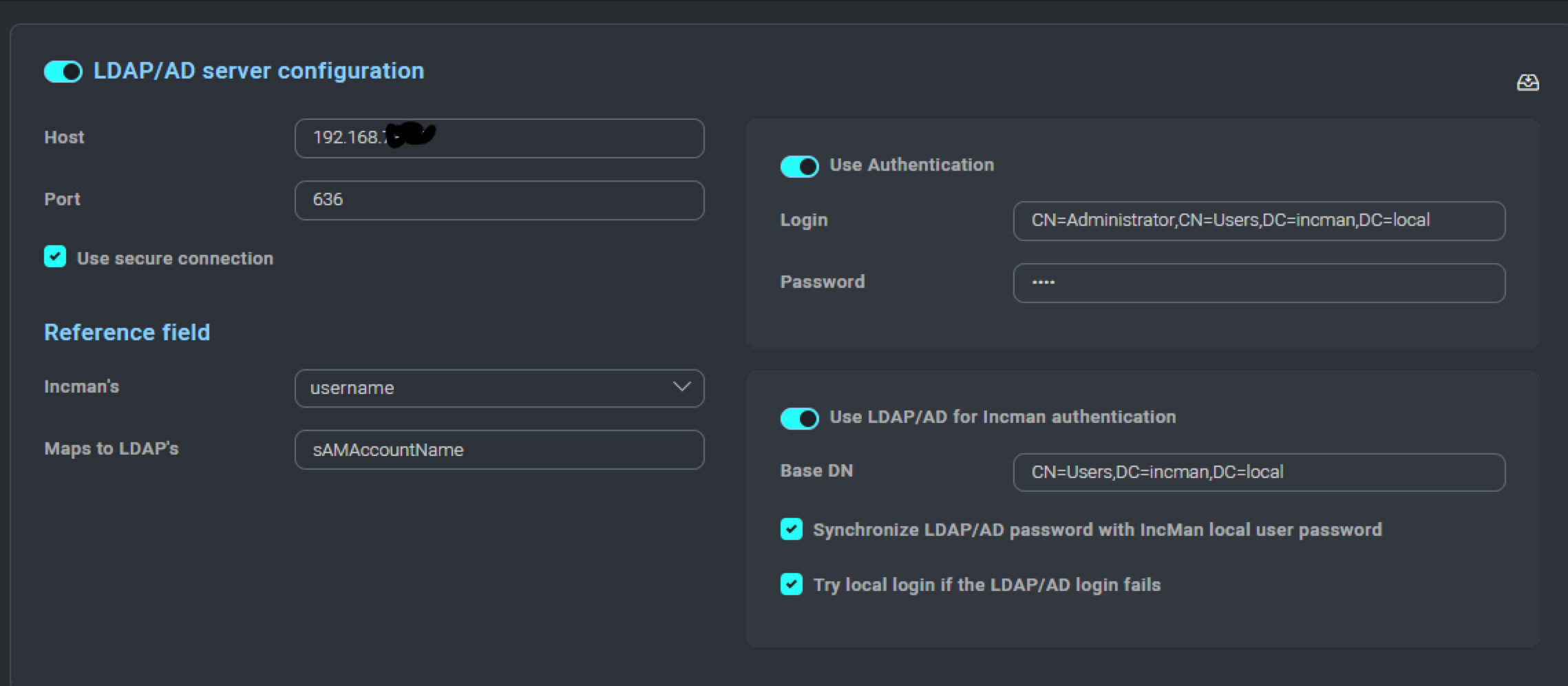The height and width of the screenshot is (686, 1568).
Task: Disable Use LDAP/AD for Incman authentication
Action: [799, 418]
